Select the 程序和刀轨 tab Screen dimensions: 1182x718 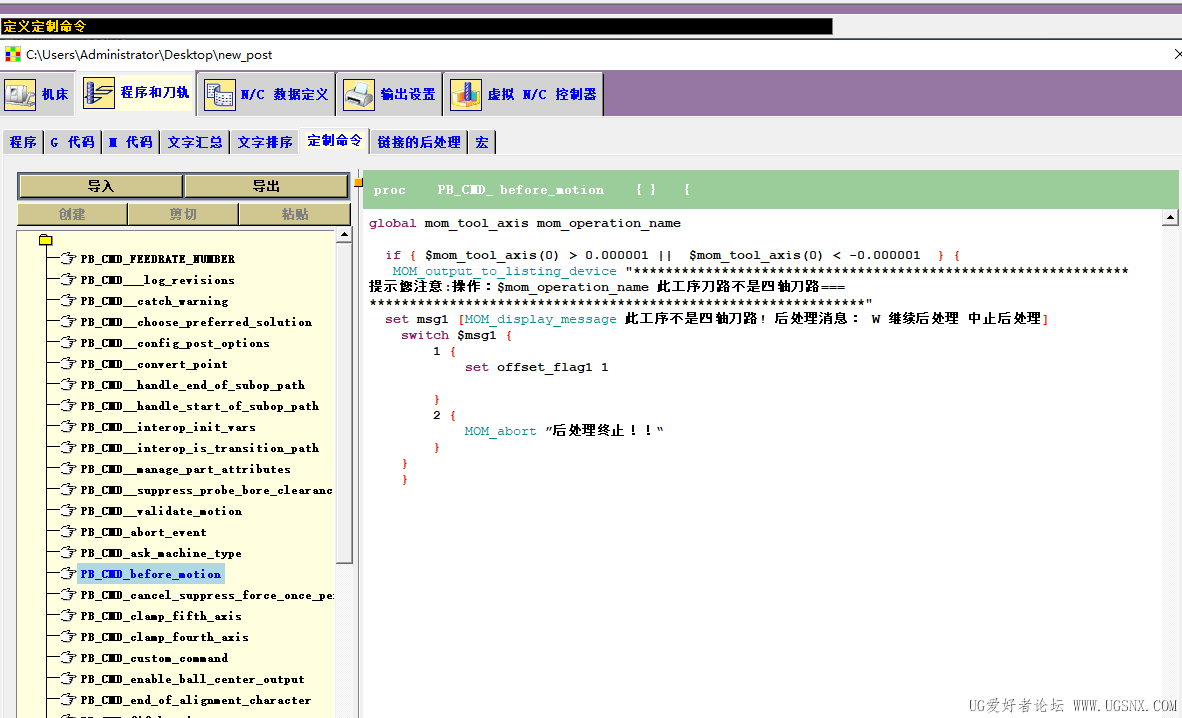[x=136, y=93]
